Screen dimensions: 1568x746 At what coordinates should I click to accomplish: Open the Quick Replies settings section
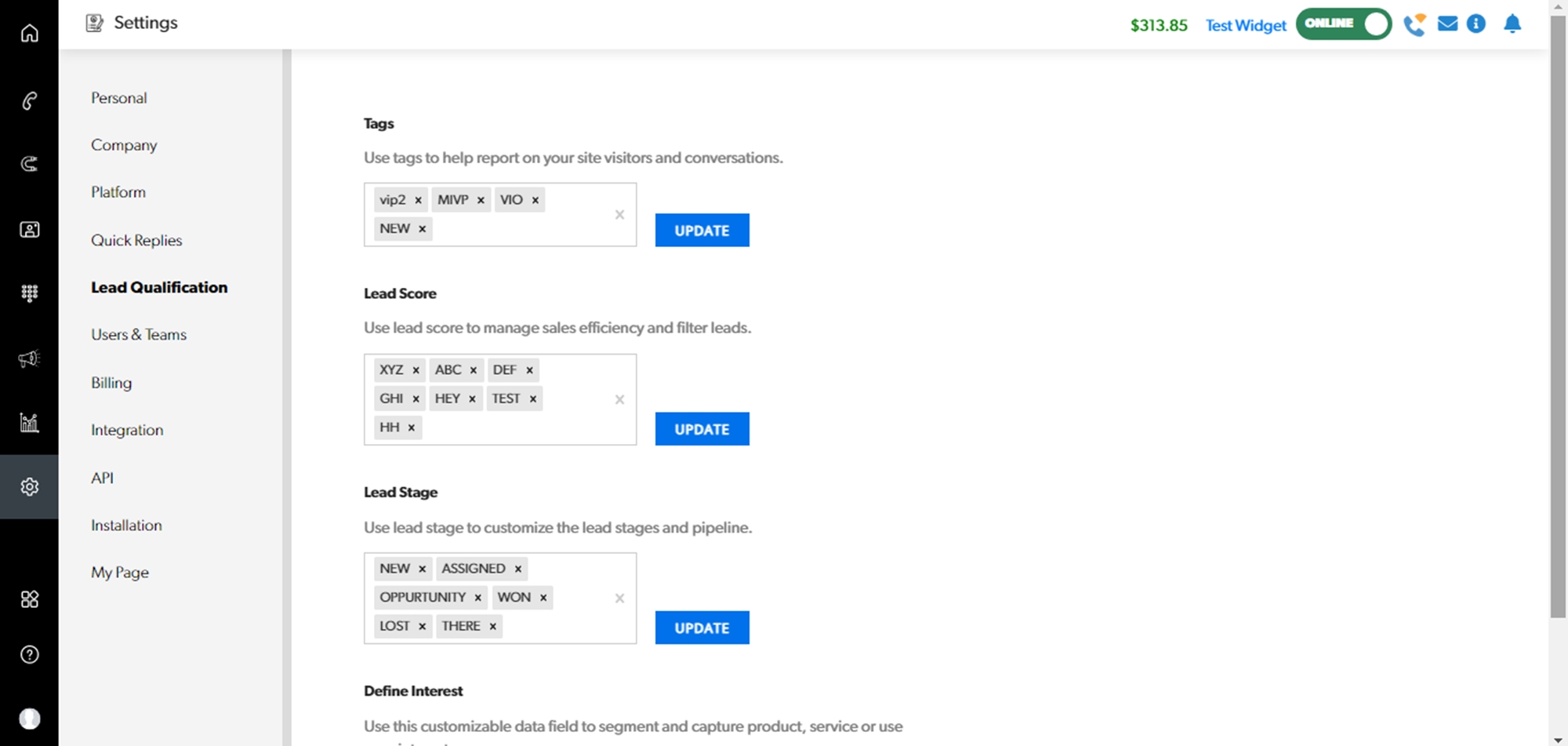[136, 240]
